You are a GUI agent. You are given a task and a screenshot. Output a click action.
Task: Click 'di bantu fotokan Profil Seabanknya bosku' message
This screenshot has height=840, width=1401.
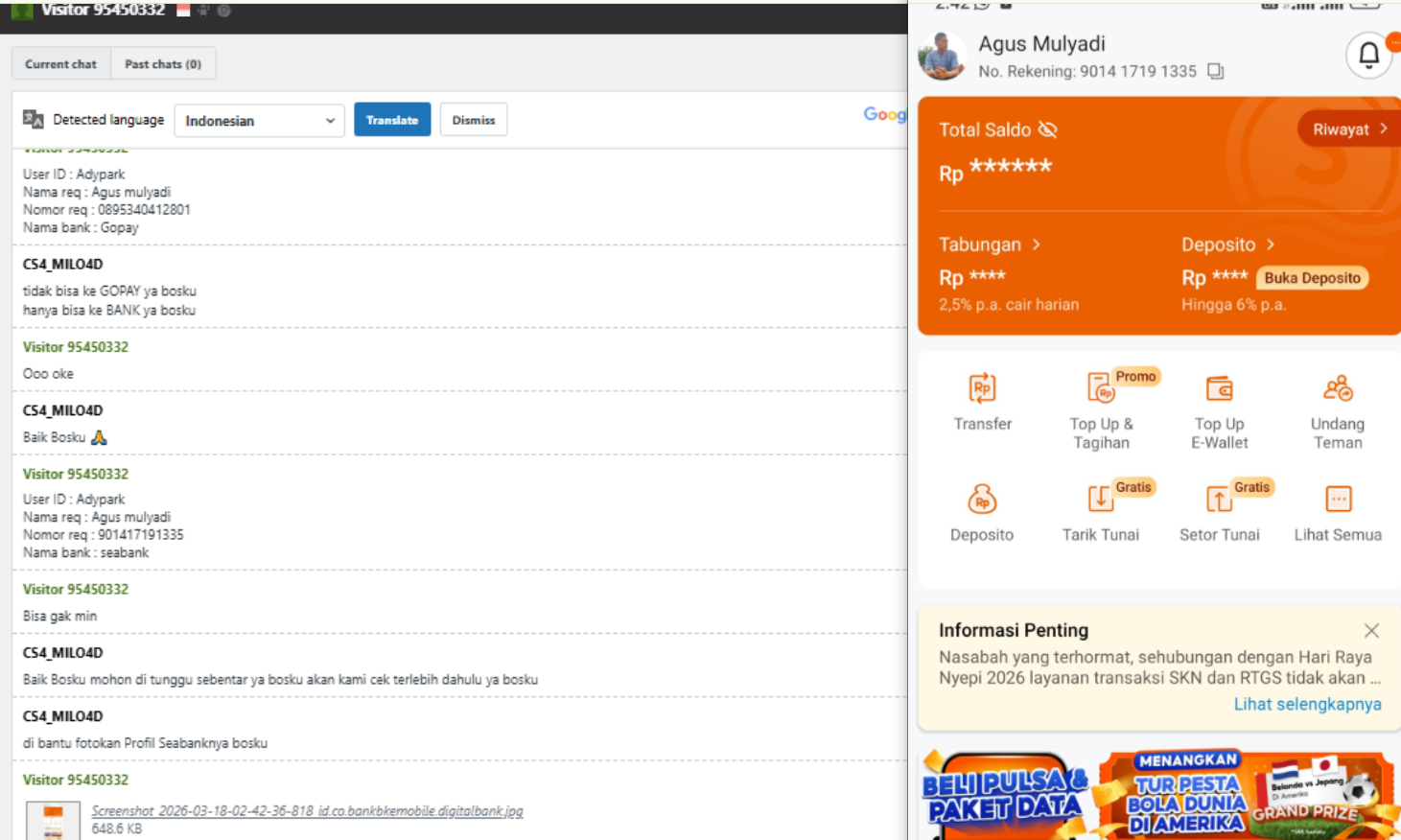tap(145, 743)
